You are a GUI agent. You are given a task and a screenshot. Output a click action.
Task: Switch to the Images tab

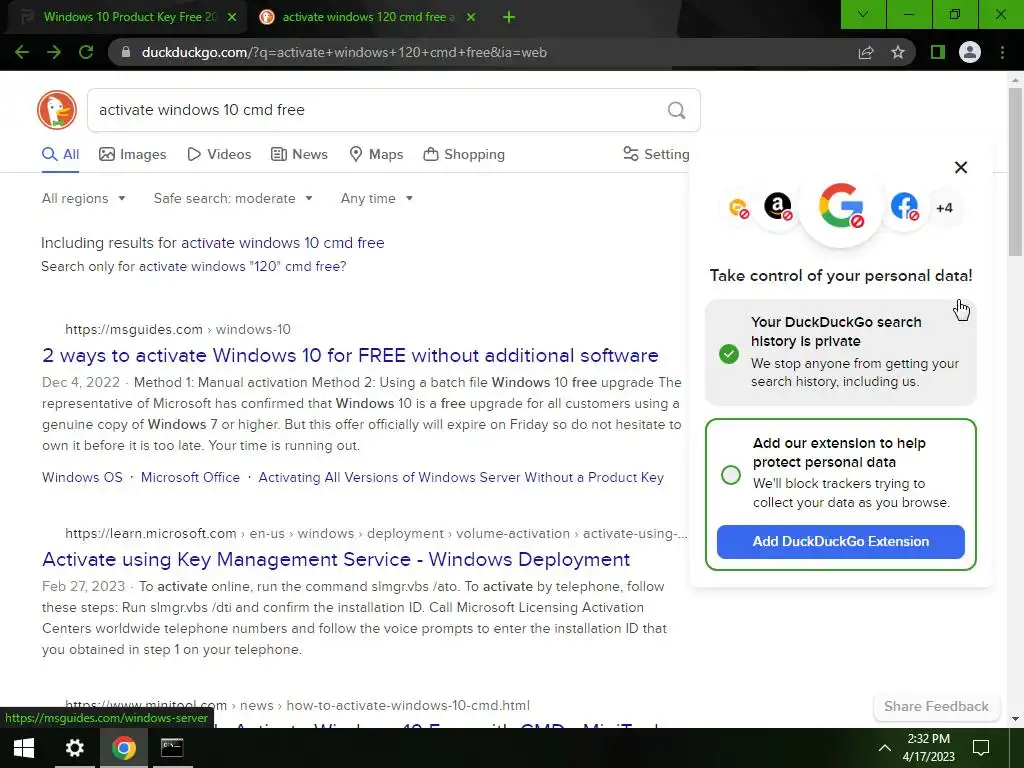[x=133, y=155]
